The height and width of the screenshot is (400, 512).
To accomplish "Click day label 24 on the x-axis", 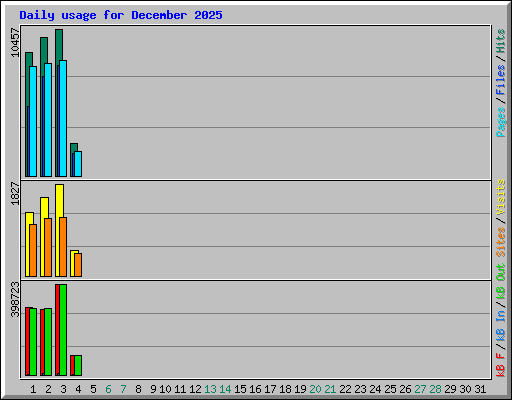I will pos(375,389).
